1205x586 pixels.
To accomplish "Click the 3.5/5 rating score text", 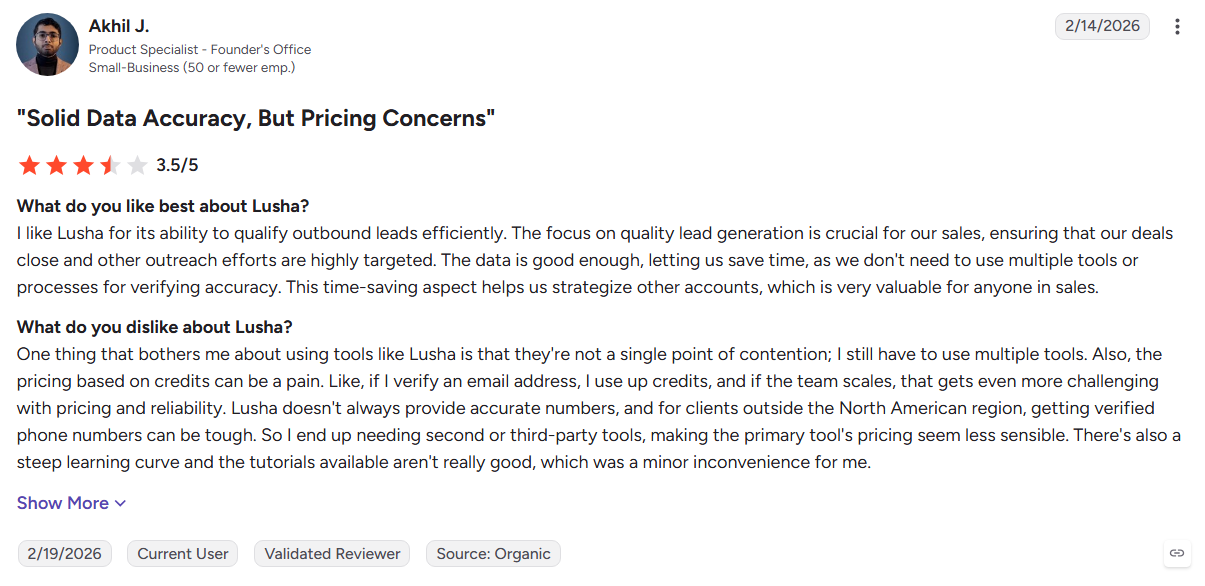I will point(177,165).
